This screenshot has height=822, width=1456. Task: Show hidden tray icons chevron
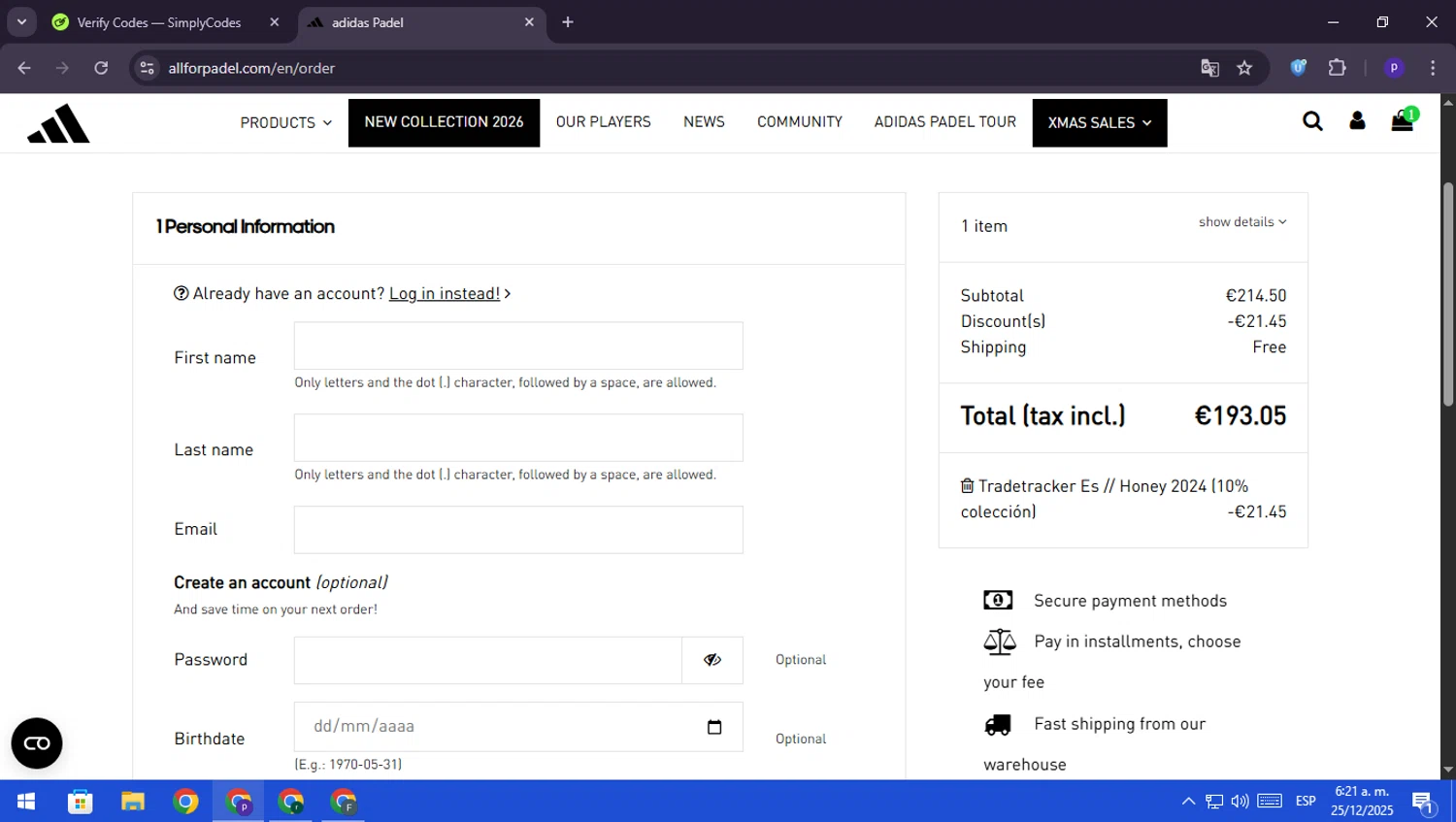1188,802
